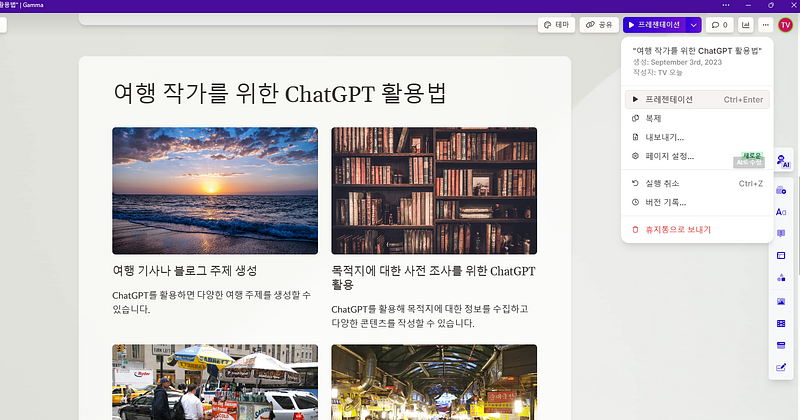The width and height of the screenshot is (800, 420).
Task: Select 내보내기... export menu item
Action: coord(697,137)
